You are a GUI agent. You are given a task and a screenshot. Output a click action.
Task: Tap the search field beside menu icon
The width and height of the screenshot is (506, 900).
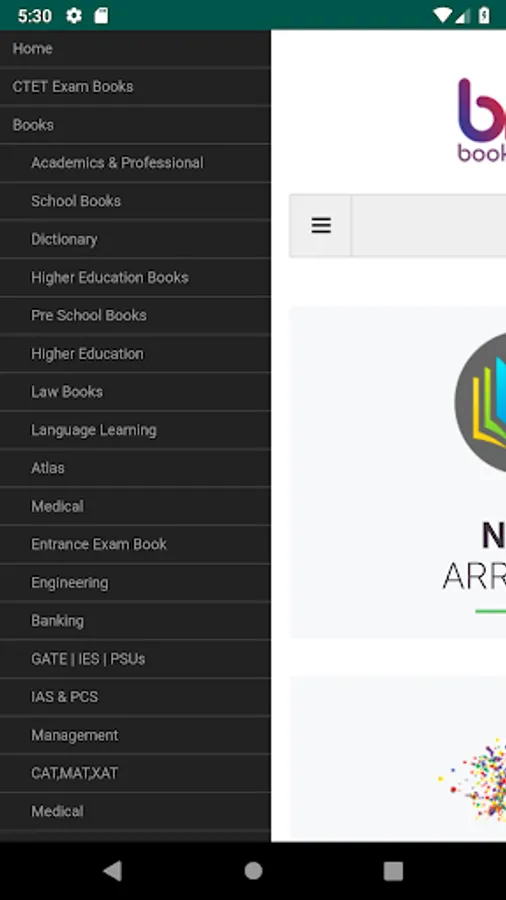coord(429,225)
